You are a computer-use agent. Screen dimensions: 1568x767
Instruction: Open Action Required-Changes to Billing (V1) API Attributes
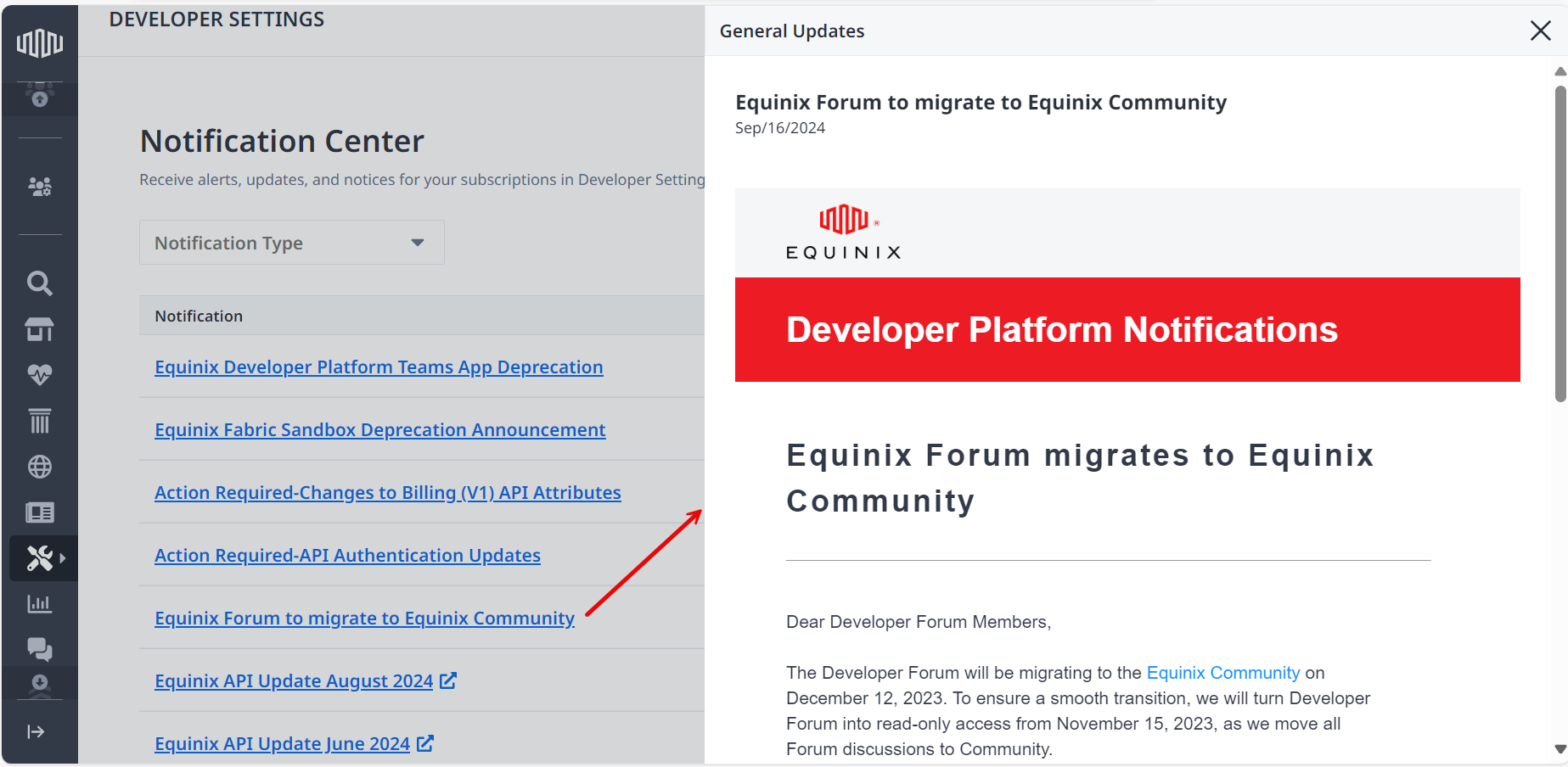388,493
